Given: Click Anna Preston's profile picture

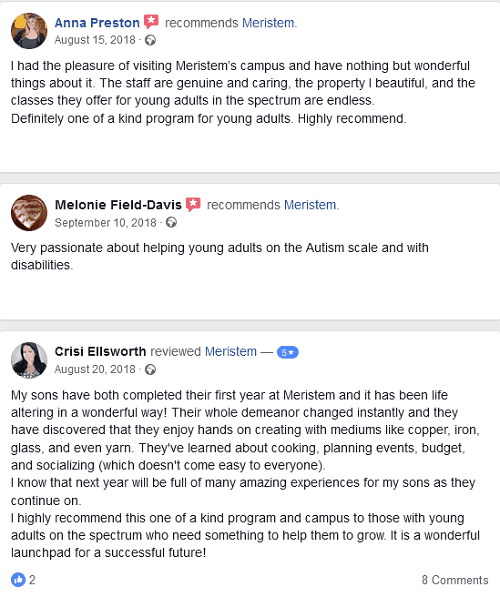Looking at the screenshot, I should (x=29, y=31).
